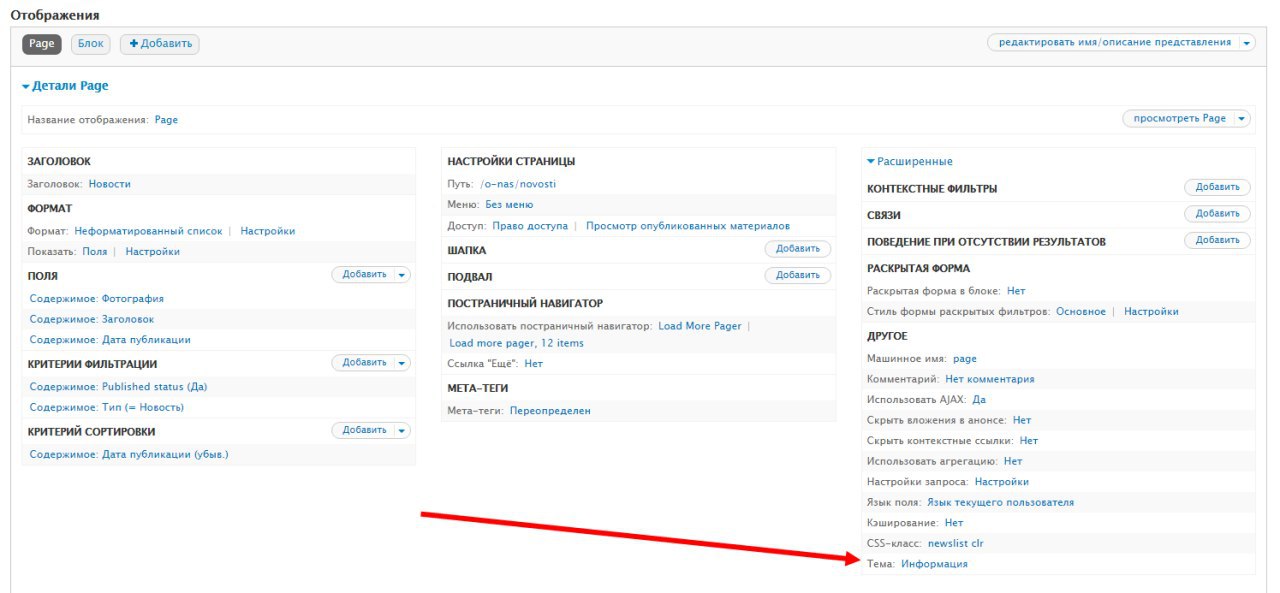Open Load More Pager link
The height and width of the screenshot is (593, 1280).
point(700,326)
